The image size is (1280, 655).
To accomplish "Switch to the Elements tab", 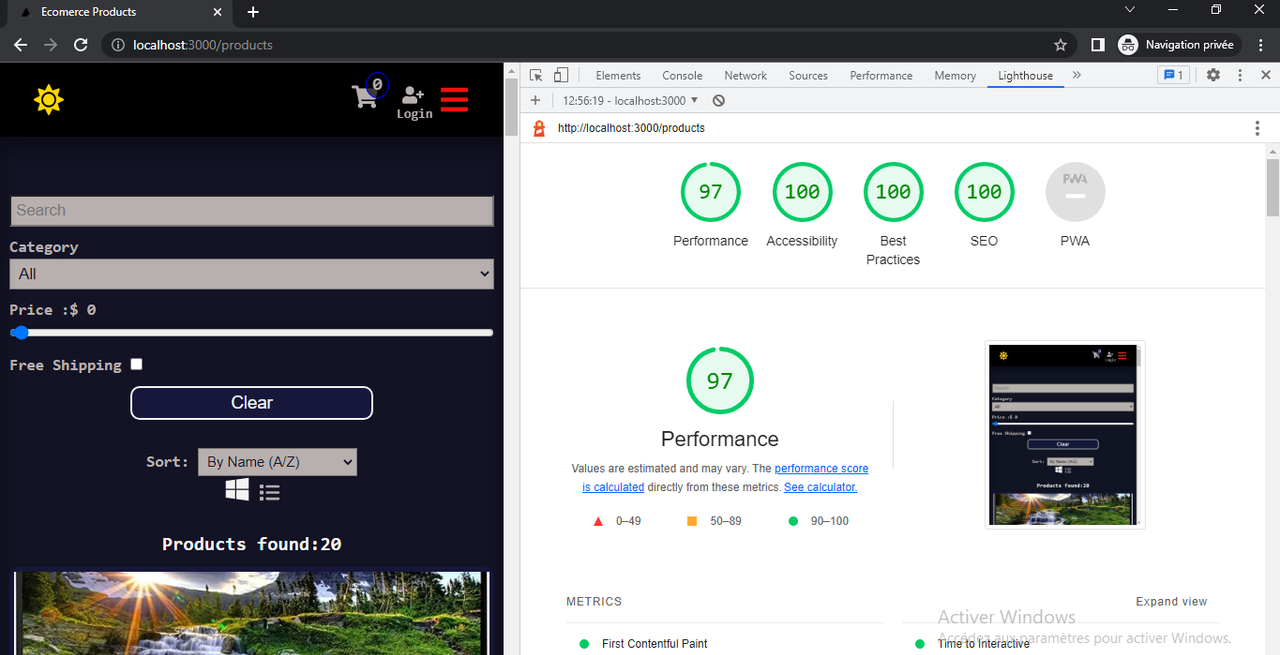I will pyautogui.click(x=618, y=75).
